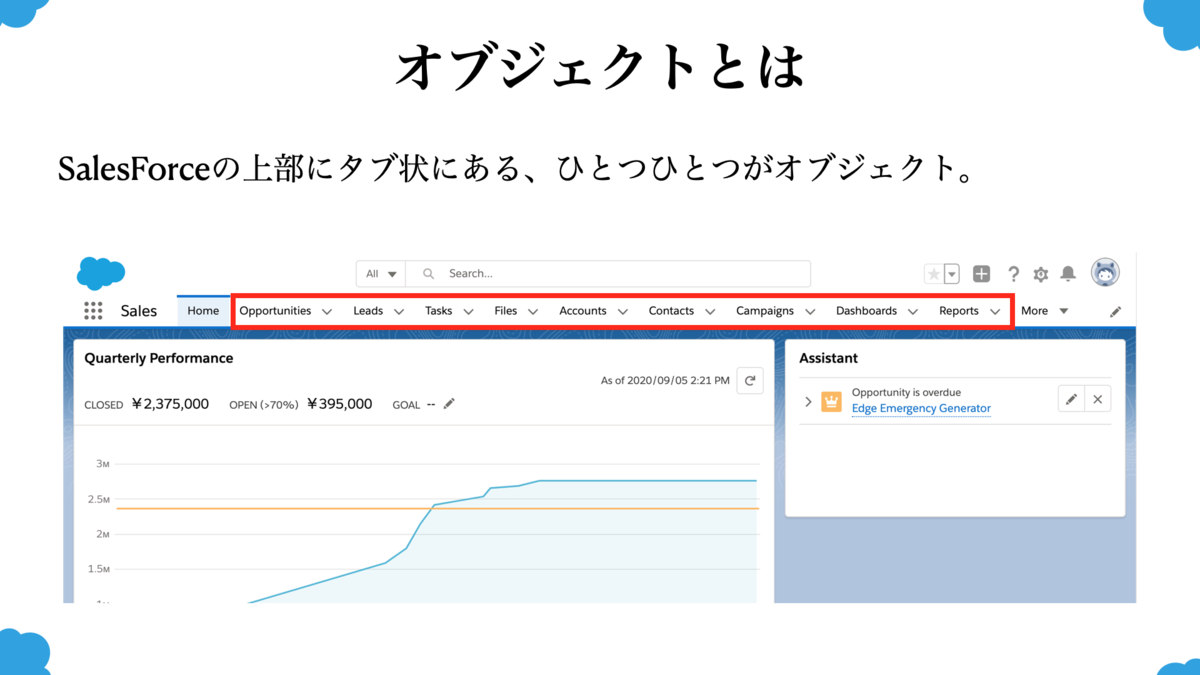Expand the Reports tab chevron
This screenshot has height=675, width=1200.
pos(995,311)
